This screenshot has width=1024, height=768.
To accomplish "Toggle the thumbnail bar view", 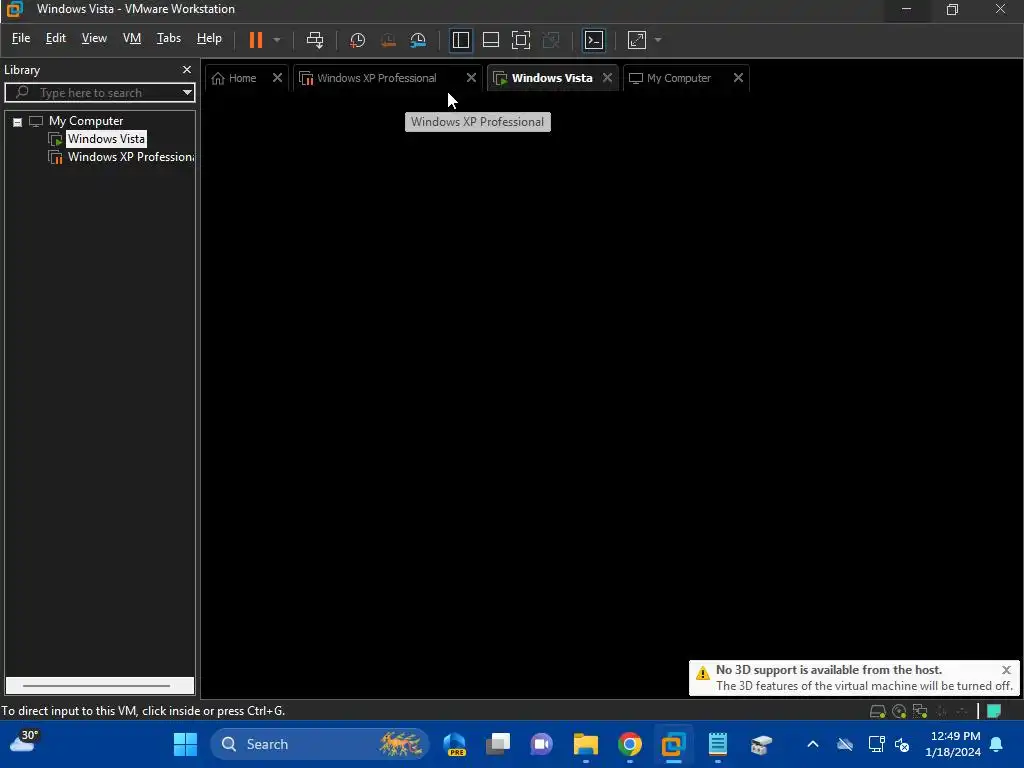I will (490, 40).
